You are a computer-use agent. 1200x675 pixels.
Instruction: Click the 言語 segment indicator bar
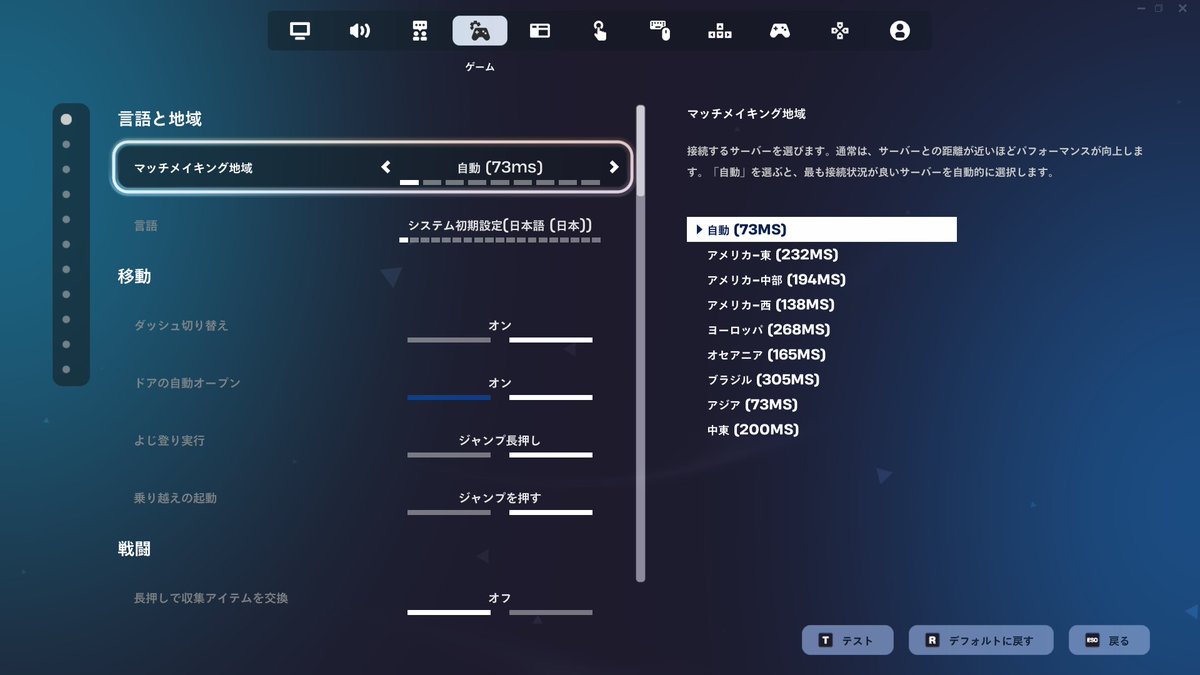click(x=500, y=240)
